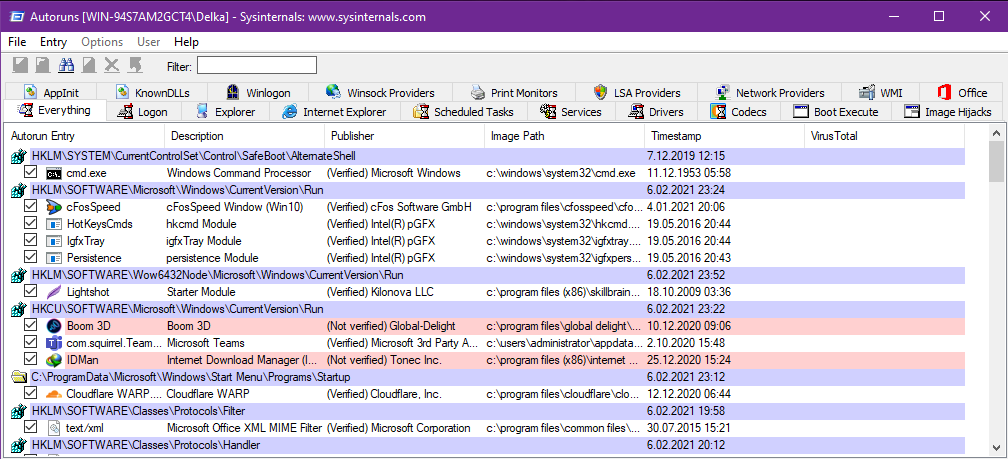Disable the IDMan startup entry

tap(30, 360)
